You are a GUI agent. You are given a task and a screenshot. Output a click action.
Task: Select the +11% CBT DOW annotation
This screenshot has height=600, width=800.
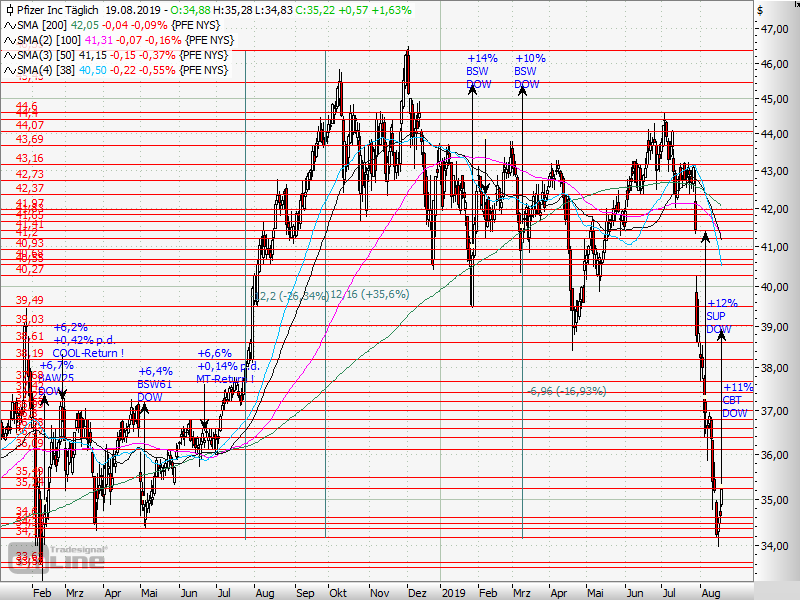tap(737, 400)
